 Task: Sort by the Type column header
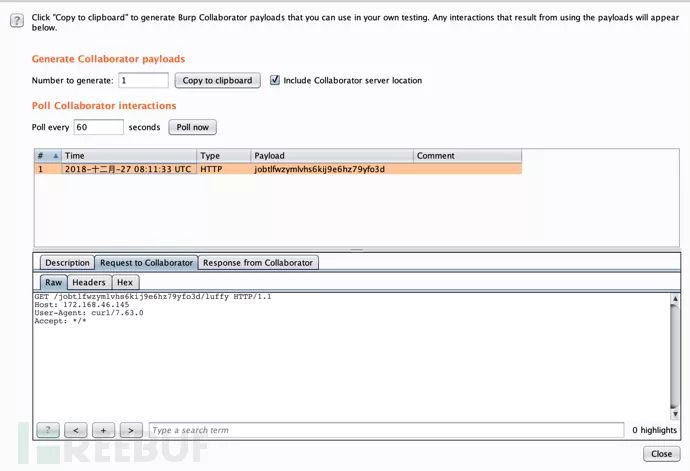click(224, 156)
